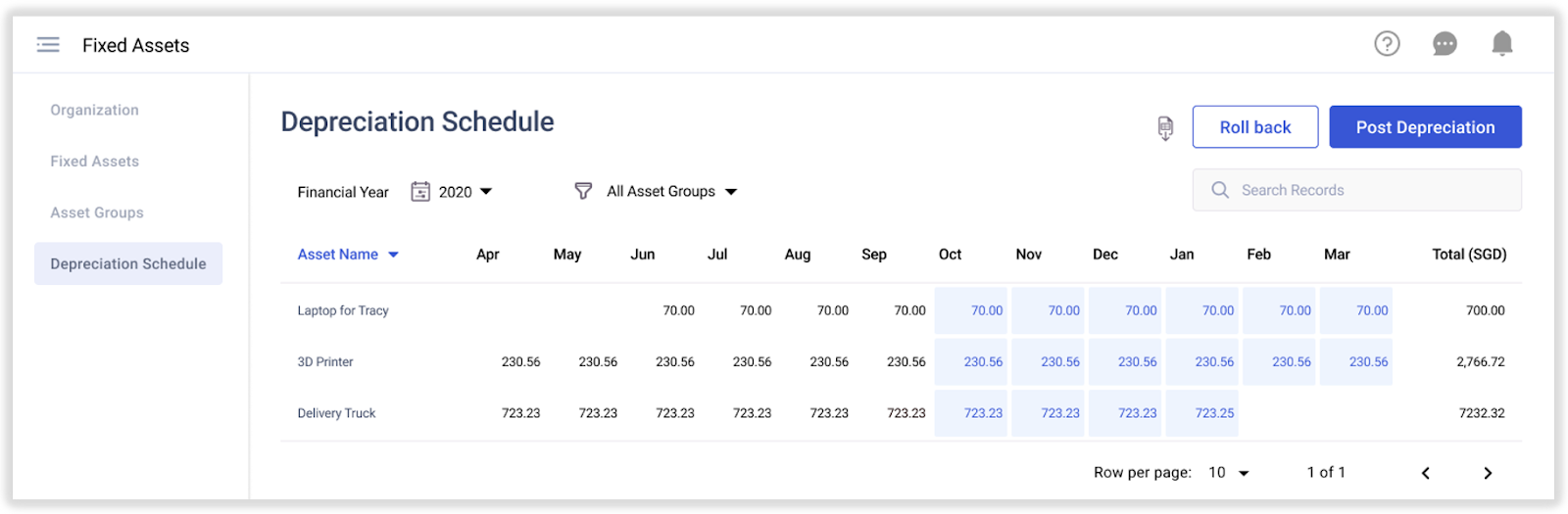Select Asset Groups in the sidebar
1568x514 pixels.
pos(97,212)
